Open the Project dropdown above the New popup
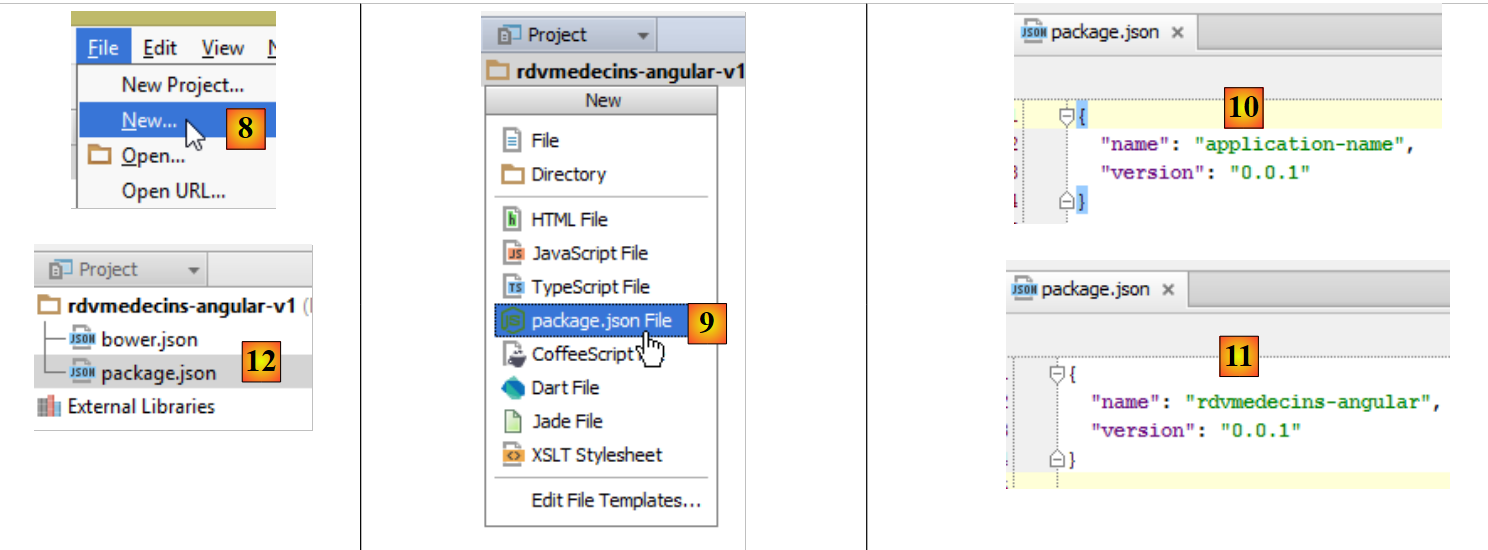1488x550 pixels. [x=642, y=36]
